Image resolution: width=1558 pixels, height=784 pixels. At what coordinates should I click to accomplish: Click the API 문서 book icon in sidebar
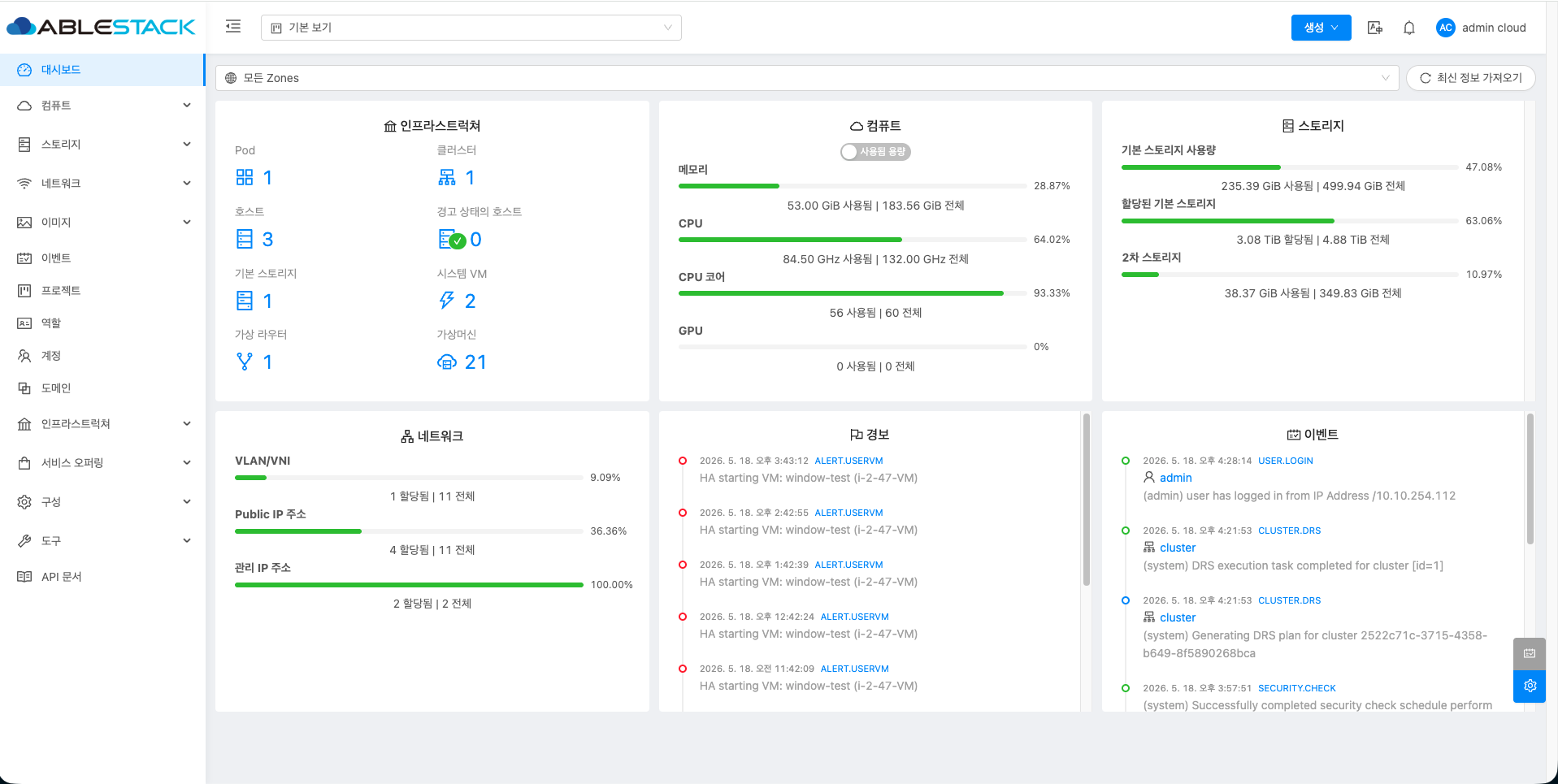tap(24, 577)
